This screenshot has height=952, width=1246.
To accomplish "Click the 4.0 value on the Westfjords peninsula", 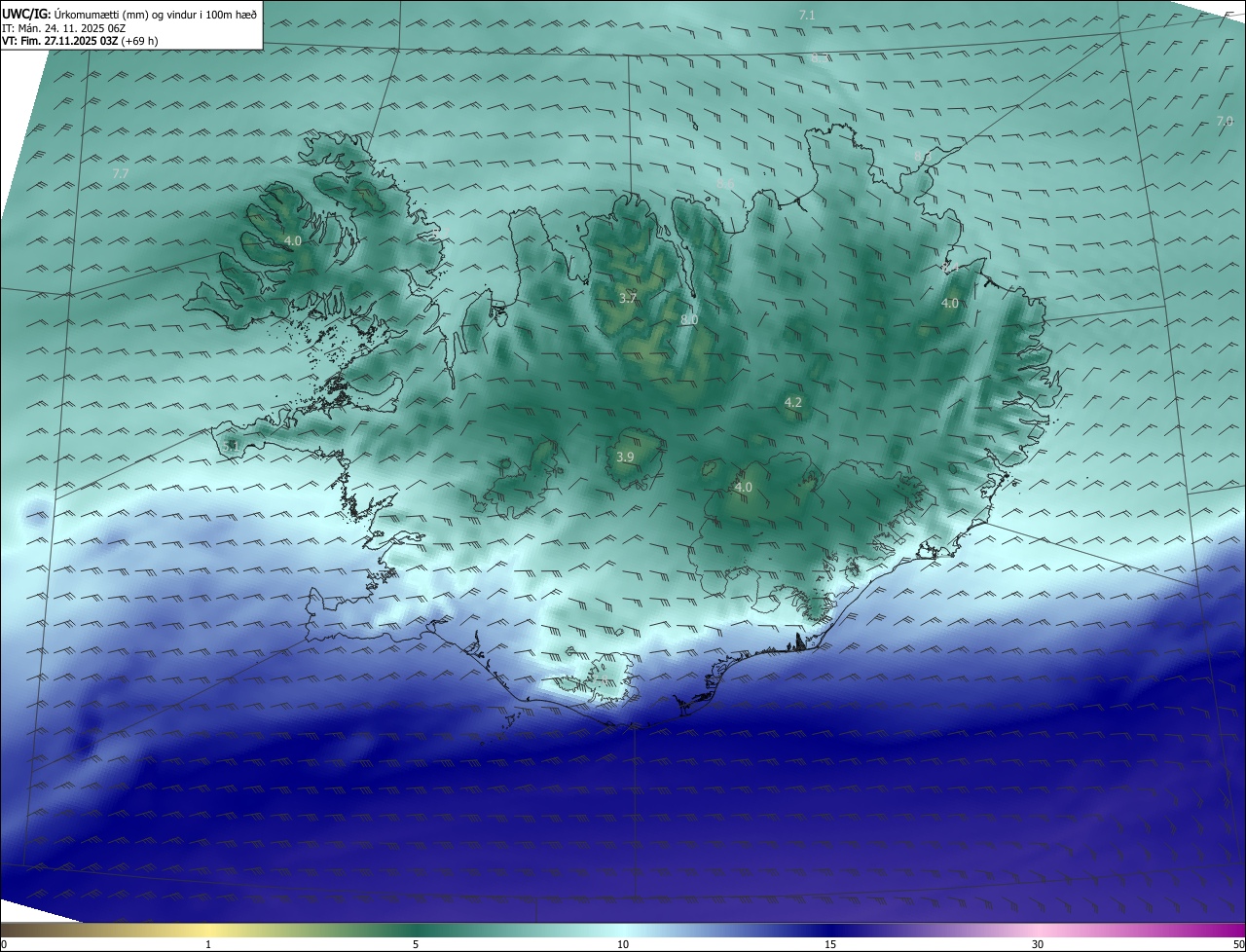I will pyautogui.click(x=293, y=239).
